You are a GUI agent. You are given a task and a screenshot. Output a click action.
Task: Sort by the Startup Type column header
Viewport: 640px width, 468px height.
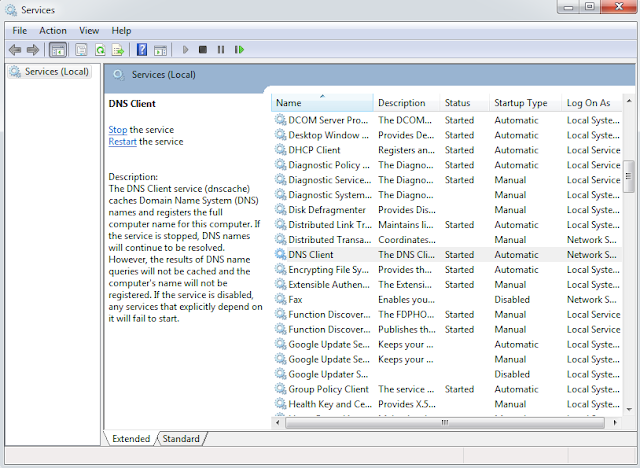tap(526, 103)
